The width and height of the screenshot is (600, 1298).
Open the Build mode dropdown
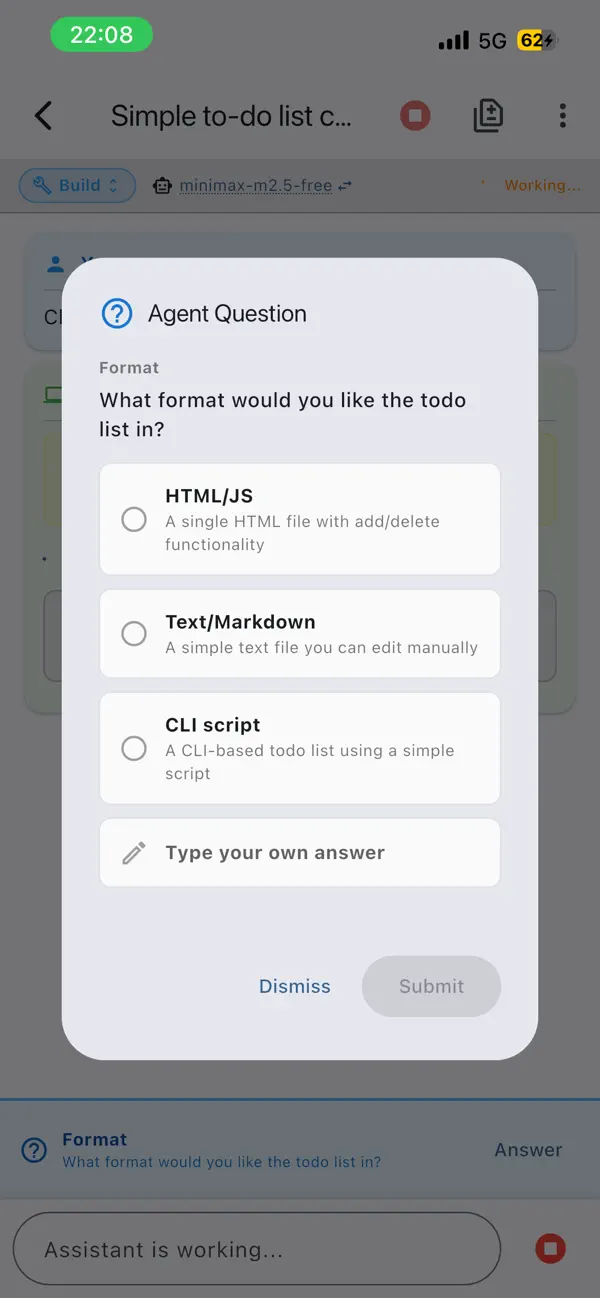coord(77,185)
